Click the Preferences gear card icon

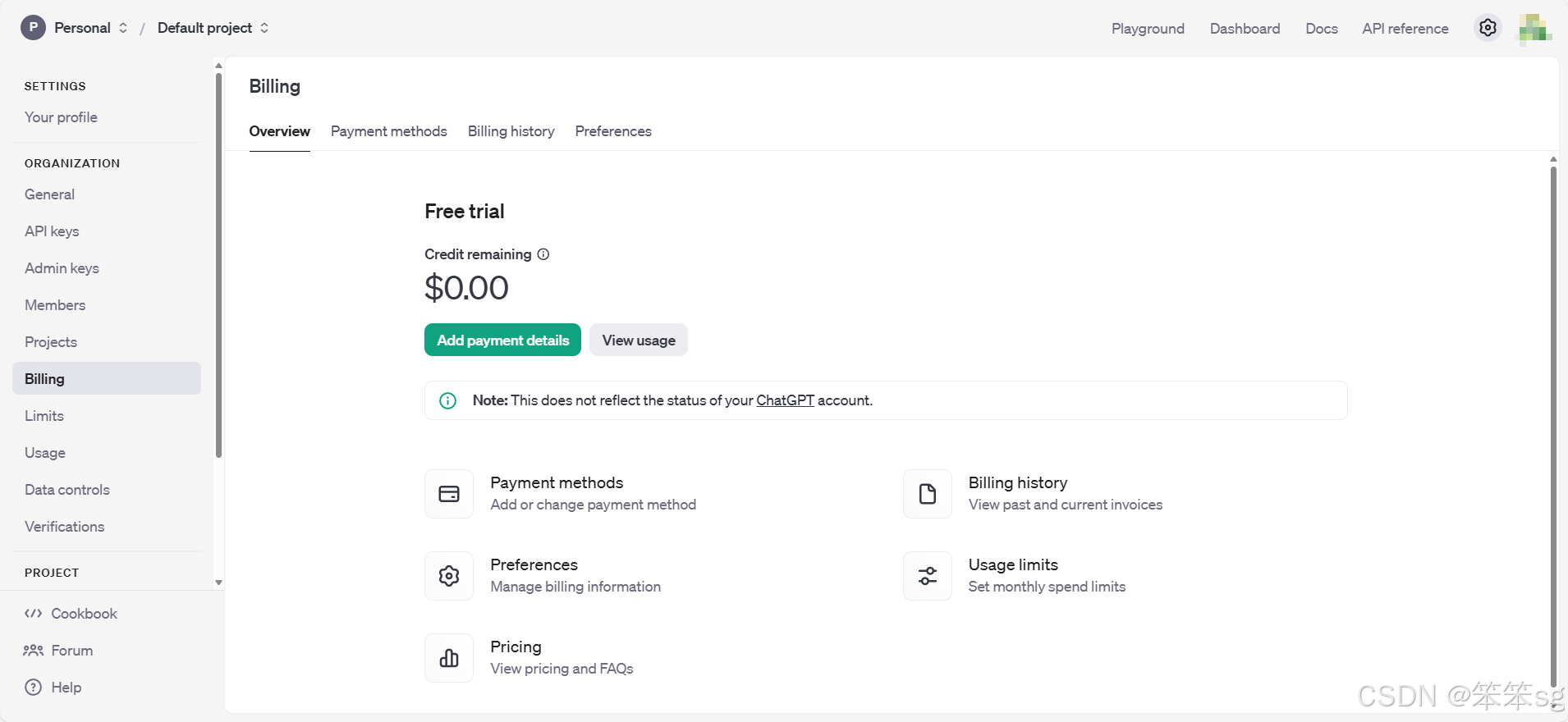(449, 576)
